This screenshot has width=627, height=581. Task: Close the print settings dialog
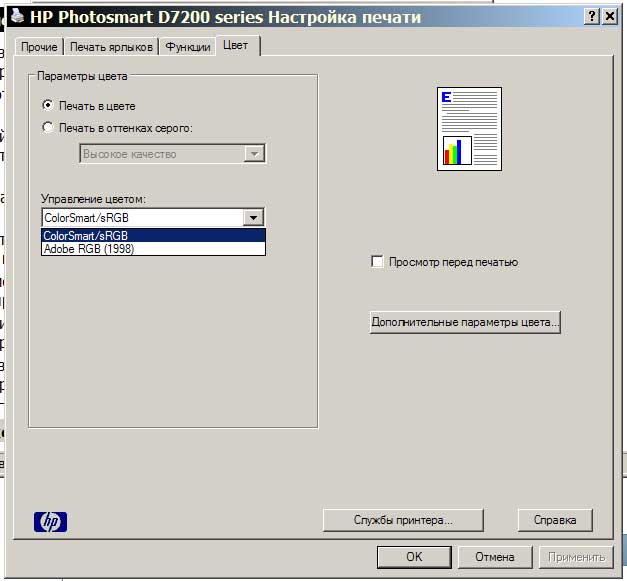(x=610, y=16)
